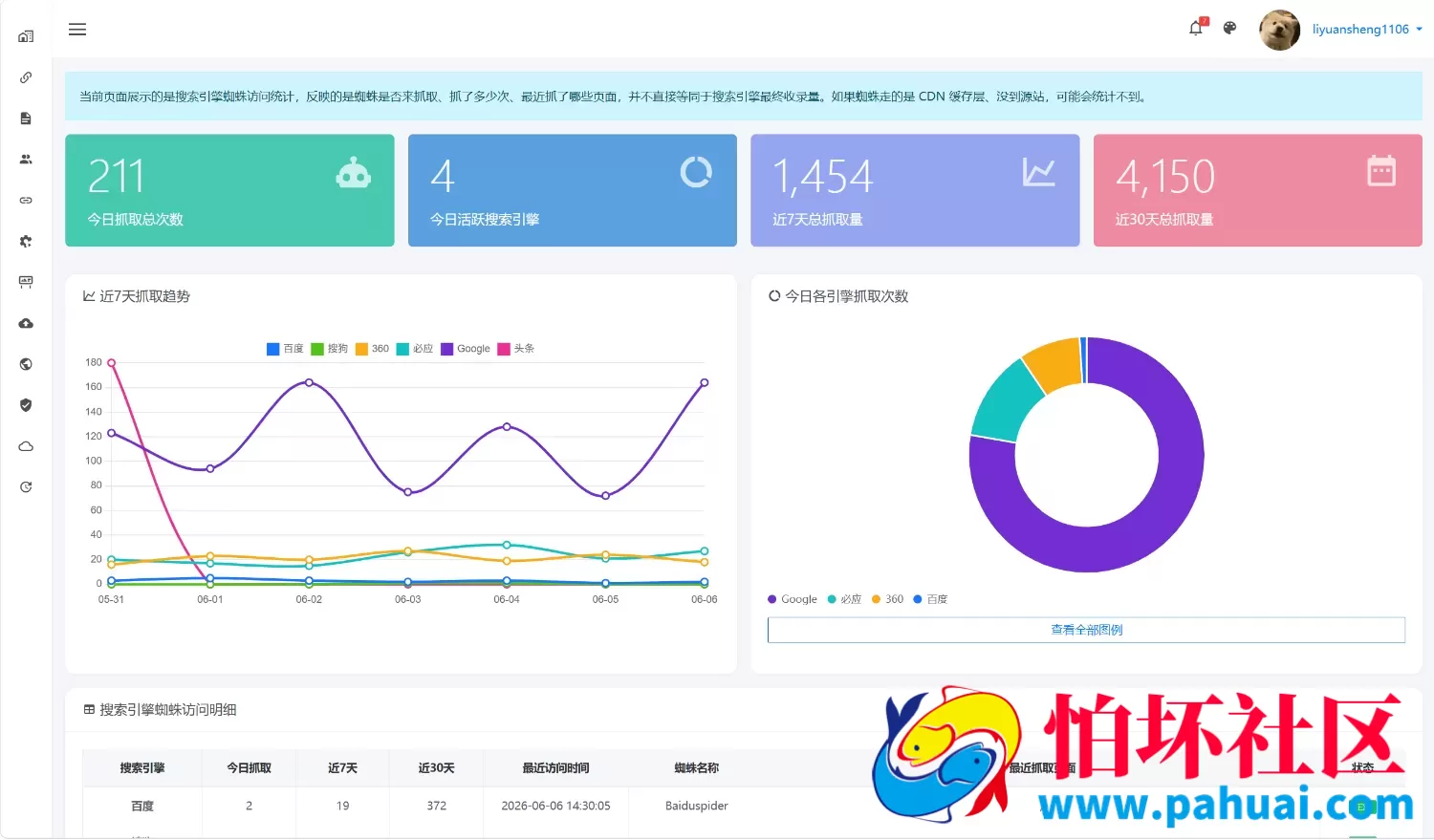Toggle 搜狗 series in line chart legend
The image size is (1434, 840).
[330, 349]
